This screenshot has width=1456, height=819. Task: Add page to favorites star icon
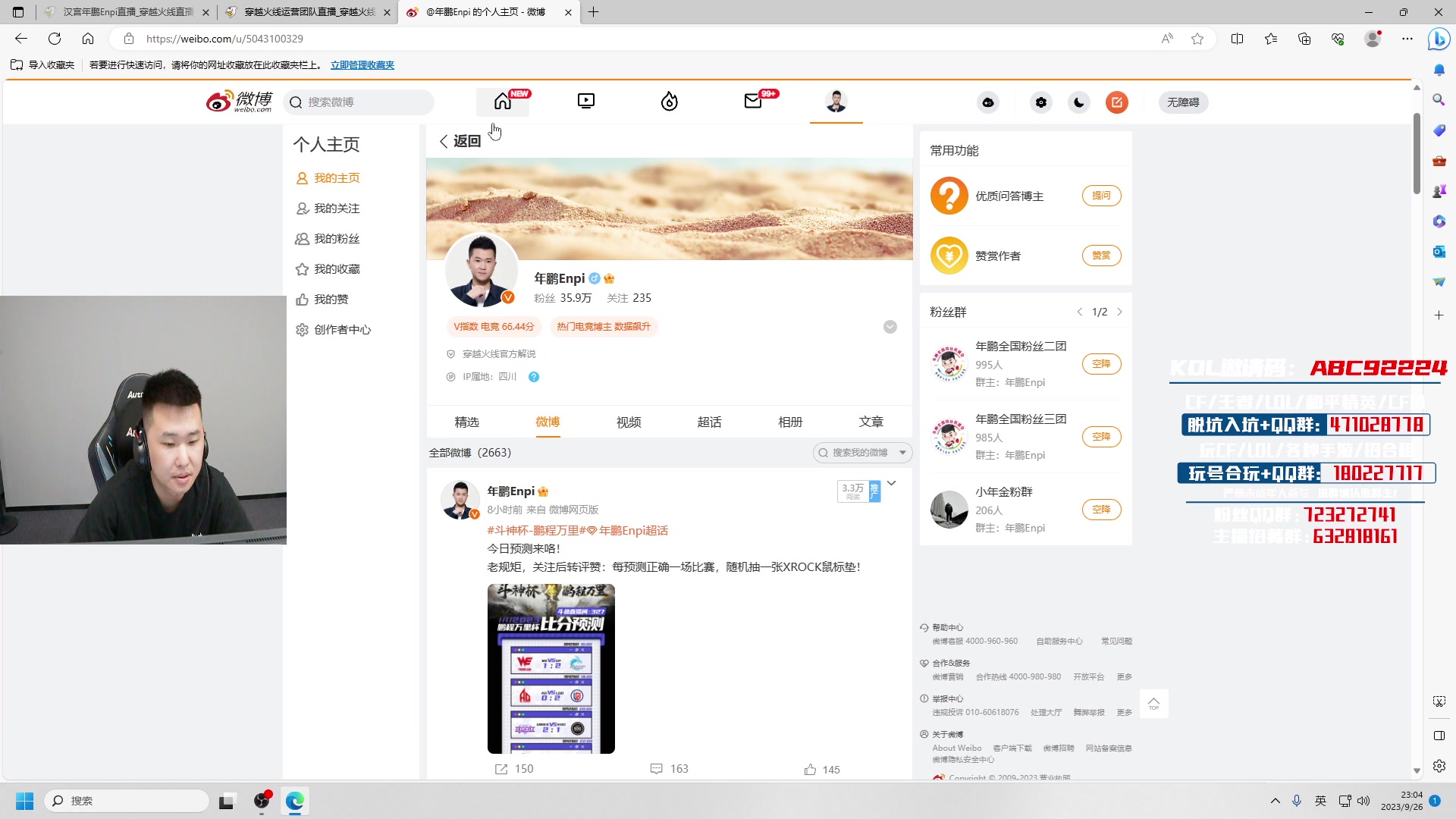pos(1197,39)
